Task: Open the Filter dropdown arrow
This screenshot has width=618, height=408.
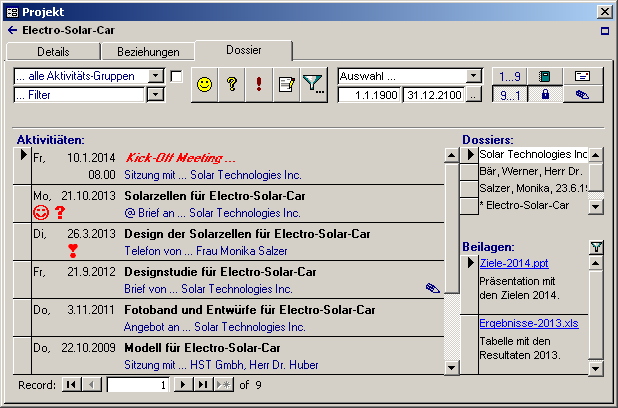Action: (x=156, y=95)
